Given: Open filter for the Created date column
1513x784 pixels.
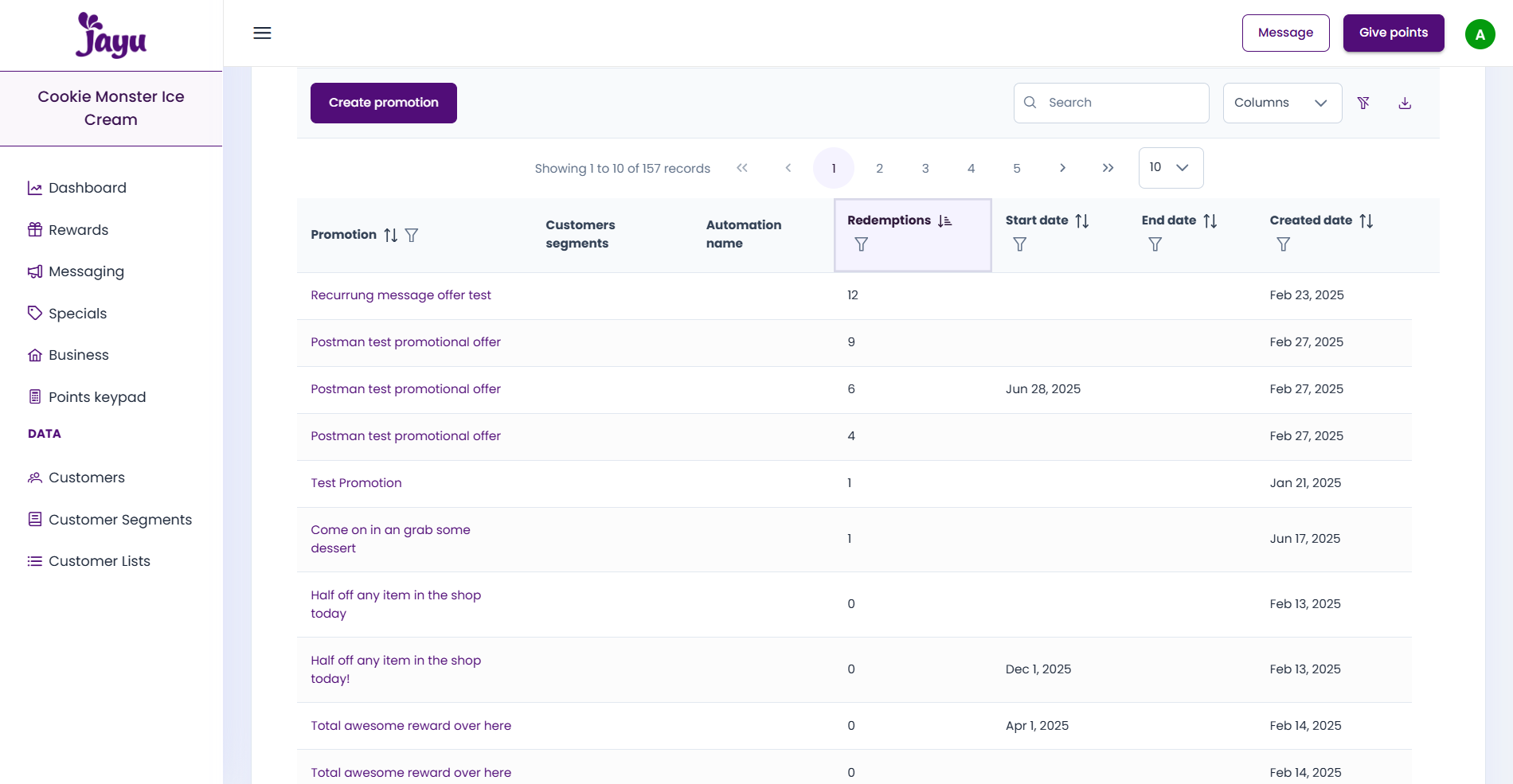Looking at the screenshot, I should pos(1283,244).
